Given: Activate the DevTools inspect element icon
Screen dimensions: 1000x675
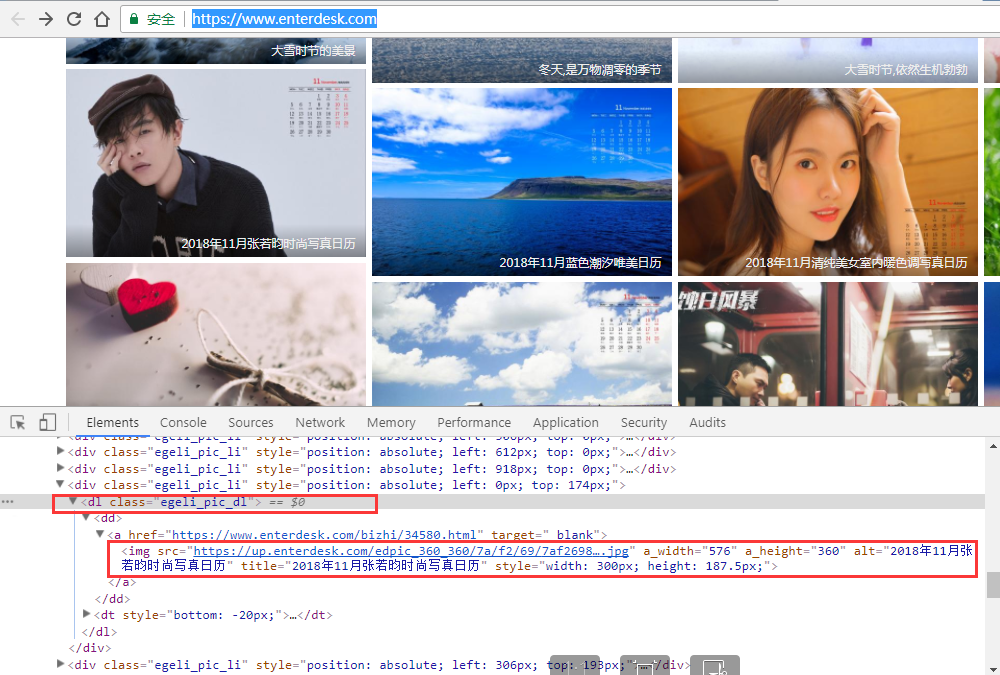Looking at the screenshot, I should (18, 422).
